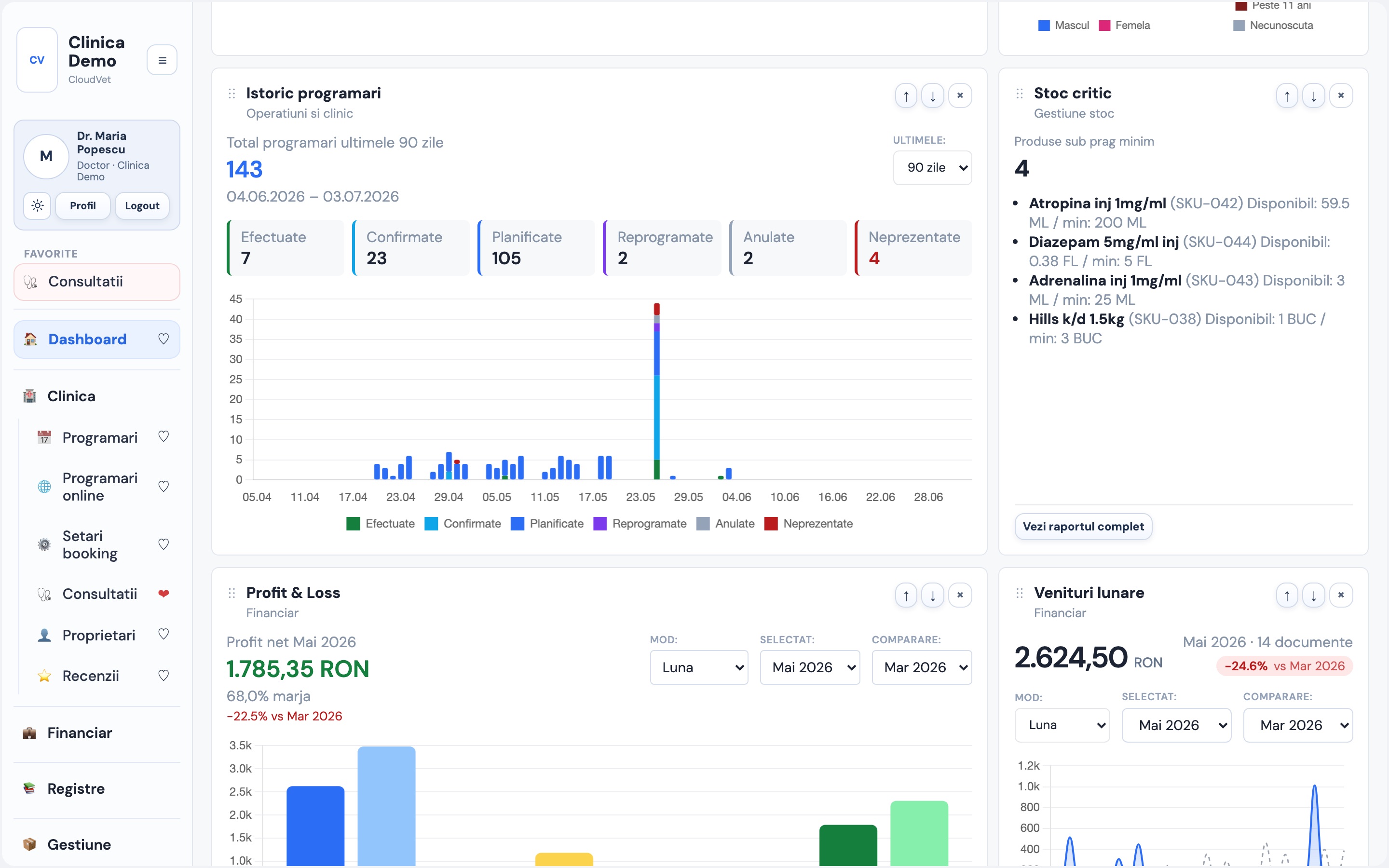Select the Reprogramate stat card
The width and height of the screenshot is (1389, 868).
point(662,247)
